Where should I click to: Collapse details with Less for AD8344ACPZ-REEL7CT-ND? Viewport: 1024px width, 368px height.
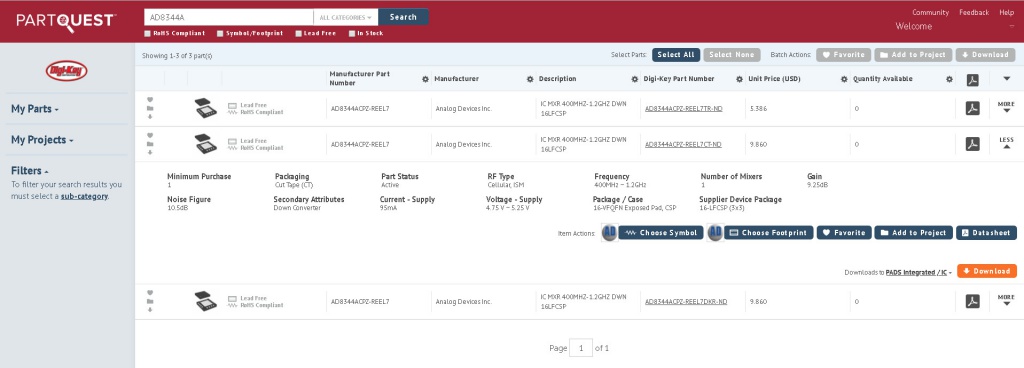(x=1006, y=143)
